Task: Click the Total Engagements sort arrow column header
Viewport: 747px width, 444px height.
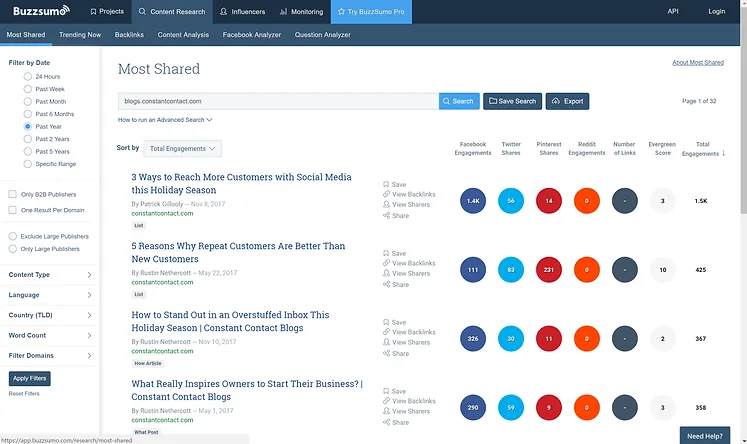Action: tap(703, 149)
